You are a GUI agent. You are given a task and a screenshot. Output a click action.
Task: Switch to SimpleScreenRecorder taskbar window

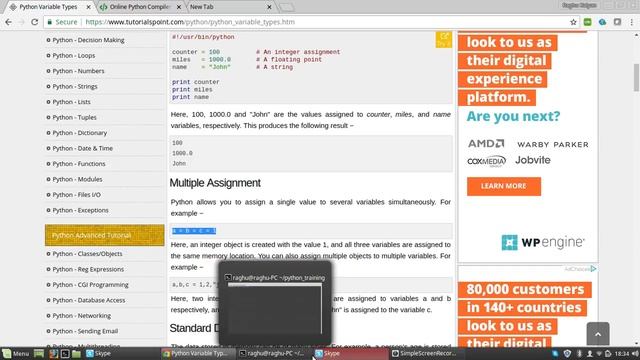[427, 353]
